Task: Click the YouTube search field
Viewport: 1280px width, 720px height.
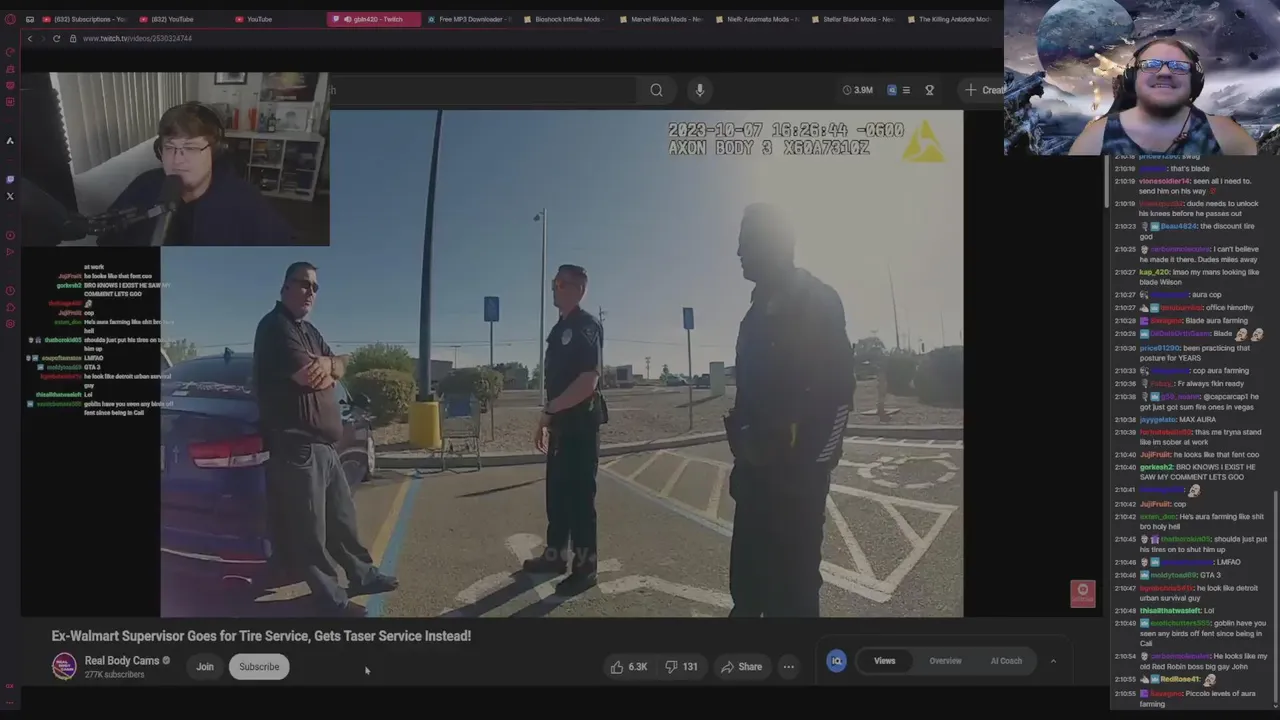Action: [482, 90]
